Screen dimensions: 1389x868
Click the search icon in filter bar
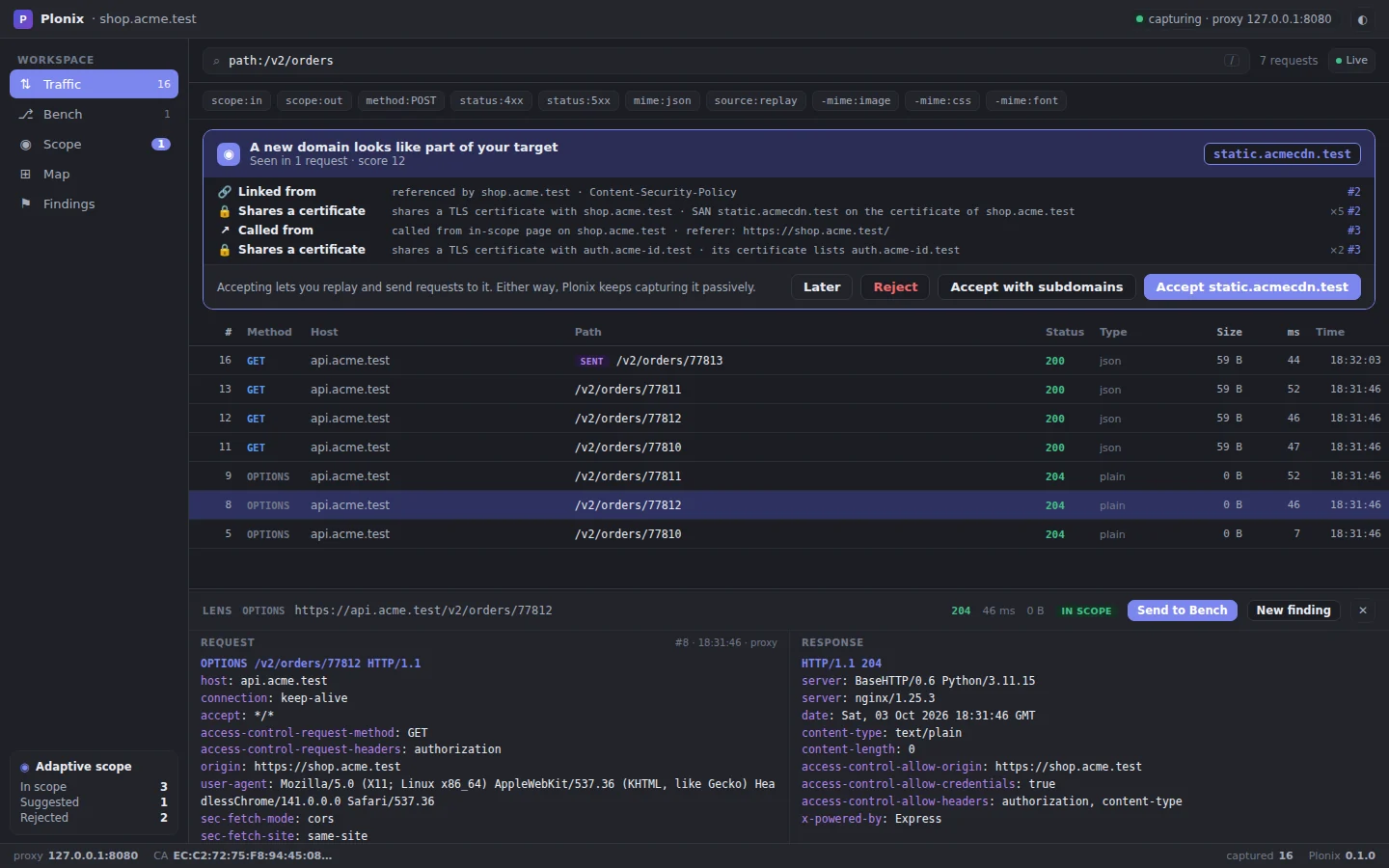(216, 61)
